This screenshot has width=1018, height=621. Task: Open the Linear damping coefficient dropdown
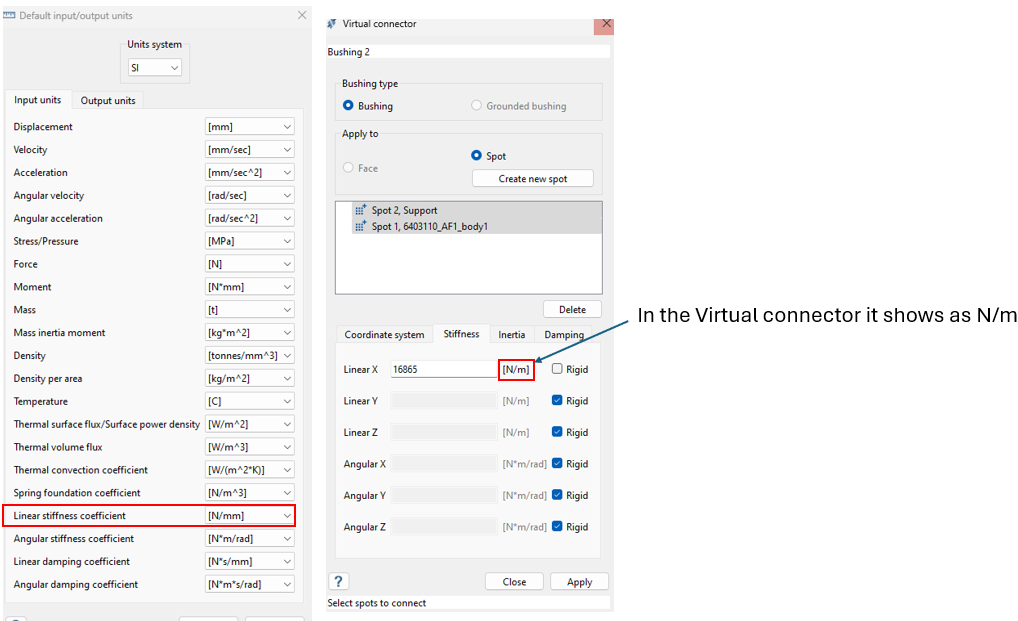250,561
